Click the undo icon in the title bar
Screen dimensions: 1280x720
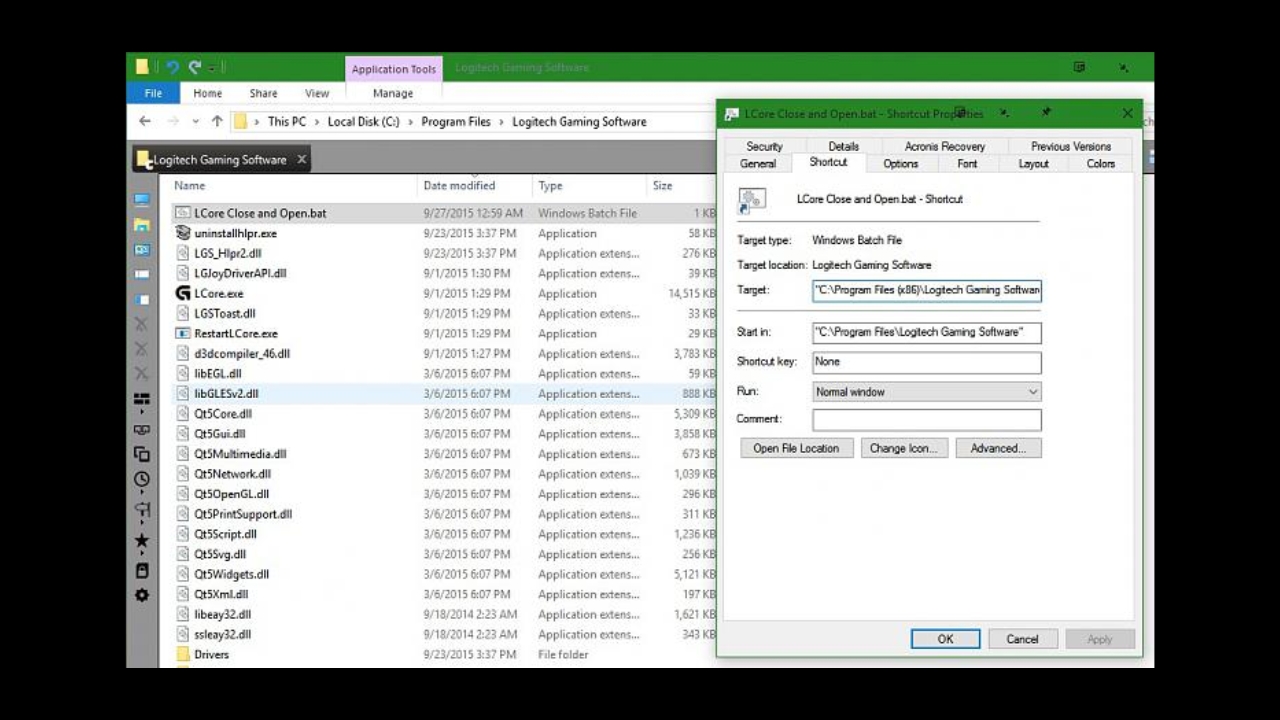click(172, 67)
